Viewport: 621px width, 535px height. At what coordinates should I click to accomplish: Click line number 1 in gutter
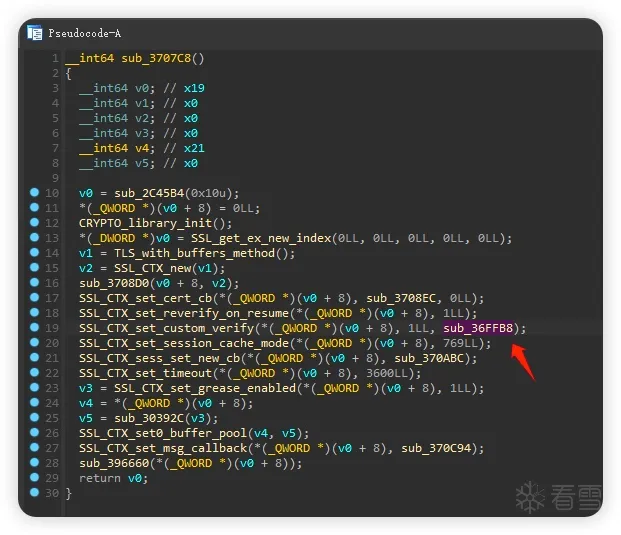click(x=55, y=58)
